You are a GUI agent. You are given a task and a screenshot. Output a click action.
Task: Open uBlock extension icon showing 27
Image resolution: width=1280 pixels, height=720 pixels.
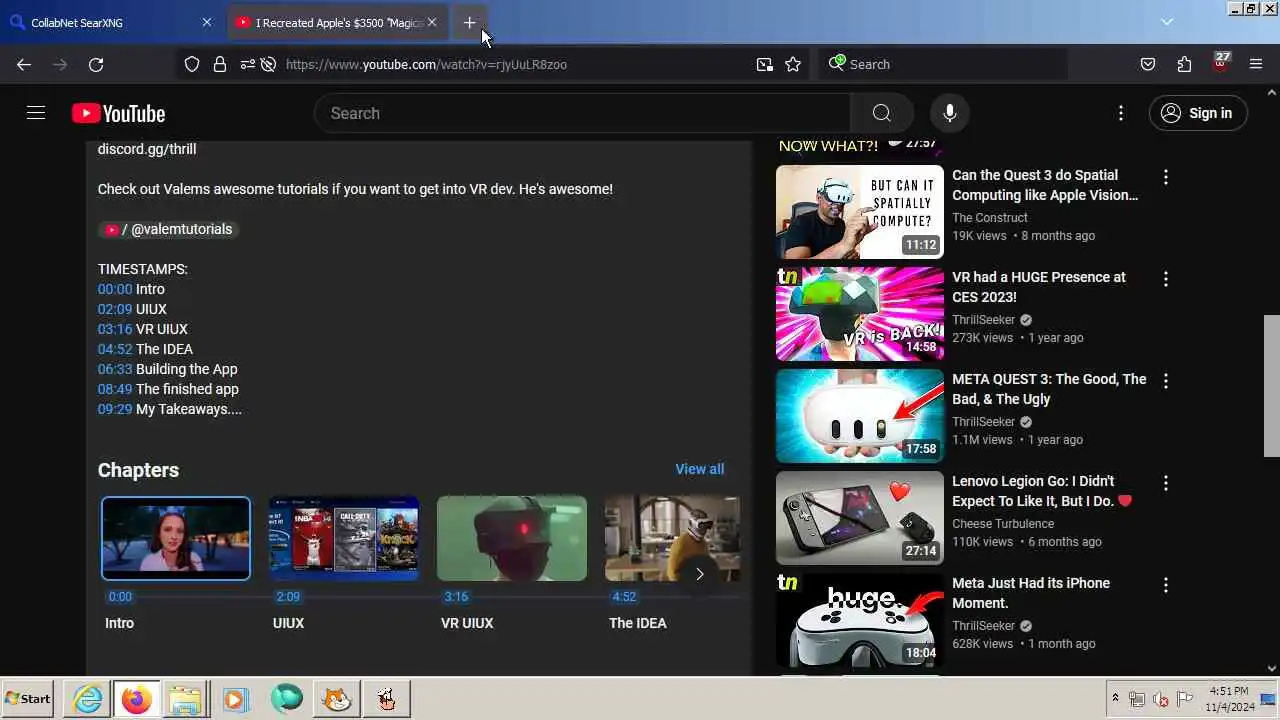tap(1220, 63)
